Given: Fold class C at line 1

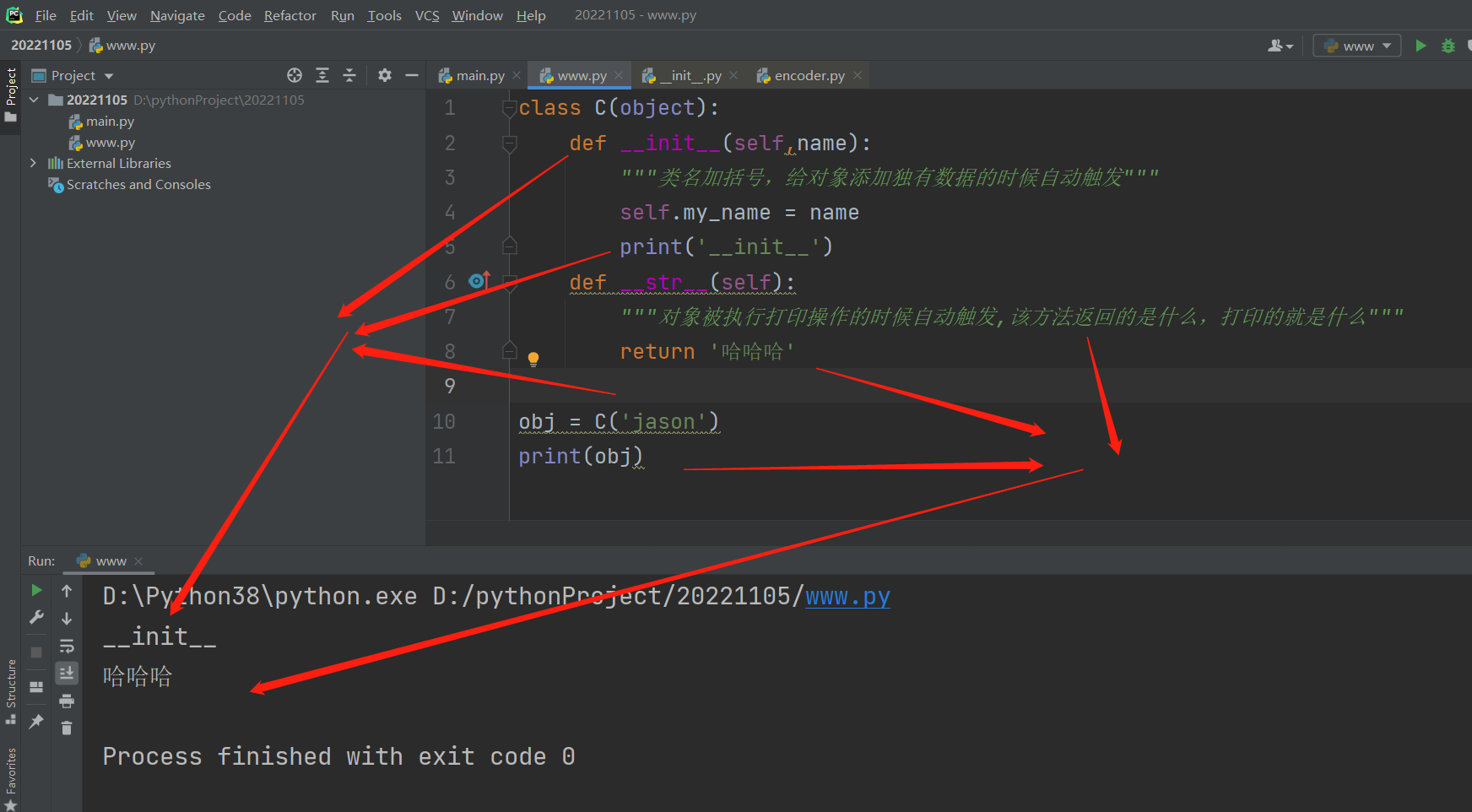Looking at the screenshot, I should click(509, 108).
